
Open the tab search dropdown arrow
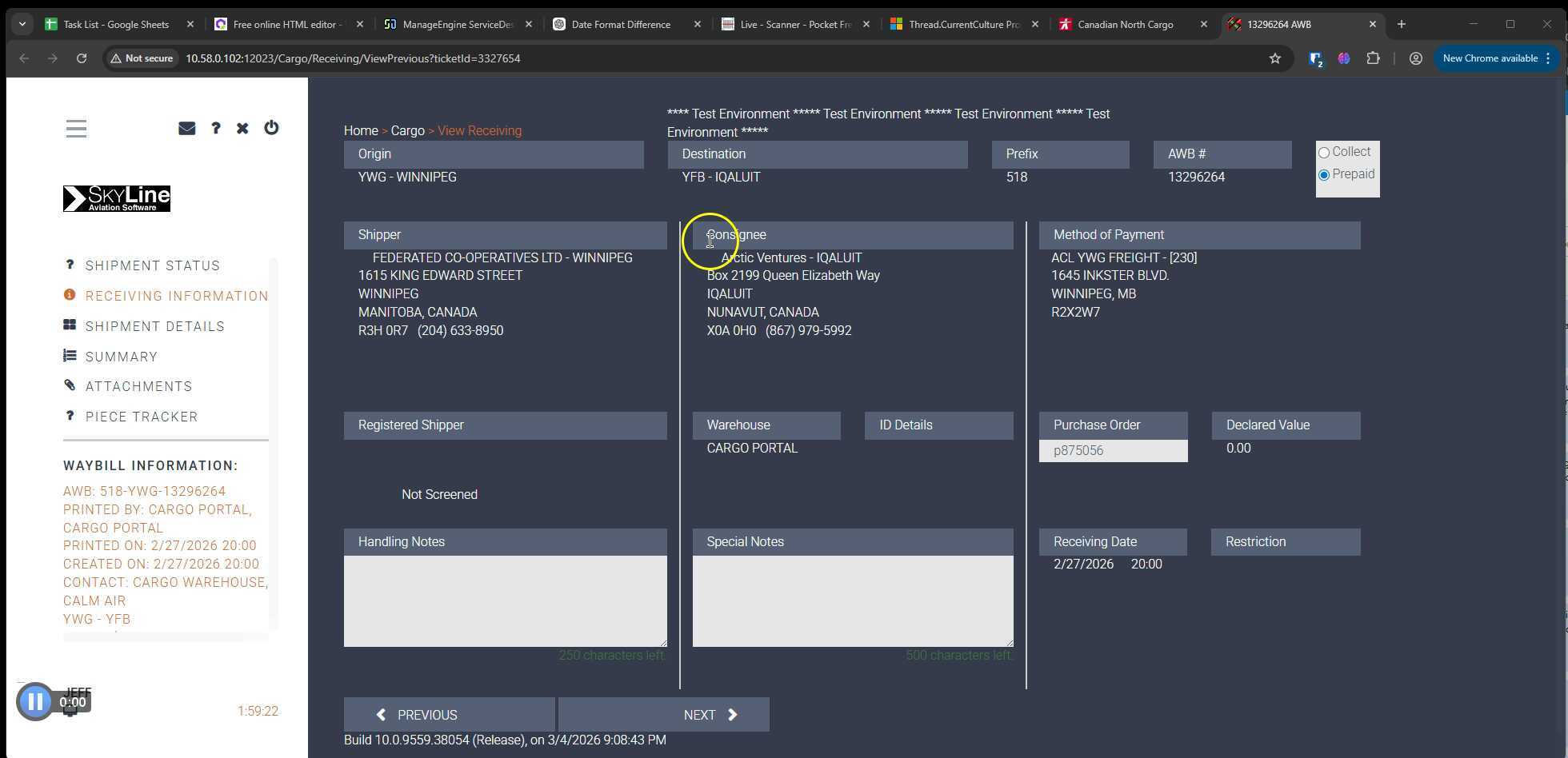[22, 25]
